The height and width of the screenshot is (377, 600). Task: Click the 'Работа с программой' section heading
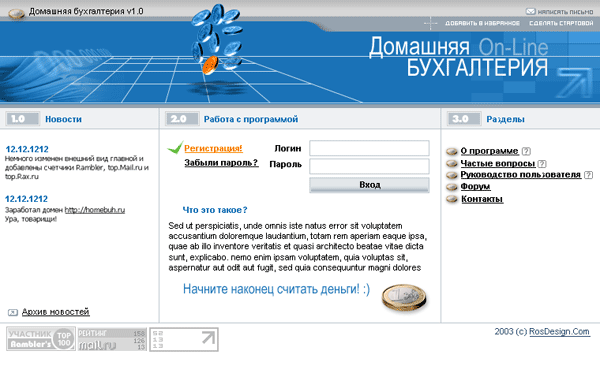[251, 119]
